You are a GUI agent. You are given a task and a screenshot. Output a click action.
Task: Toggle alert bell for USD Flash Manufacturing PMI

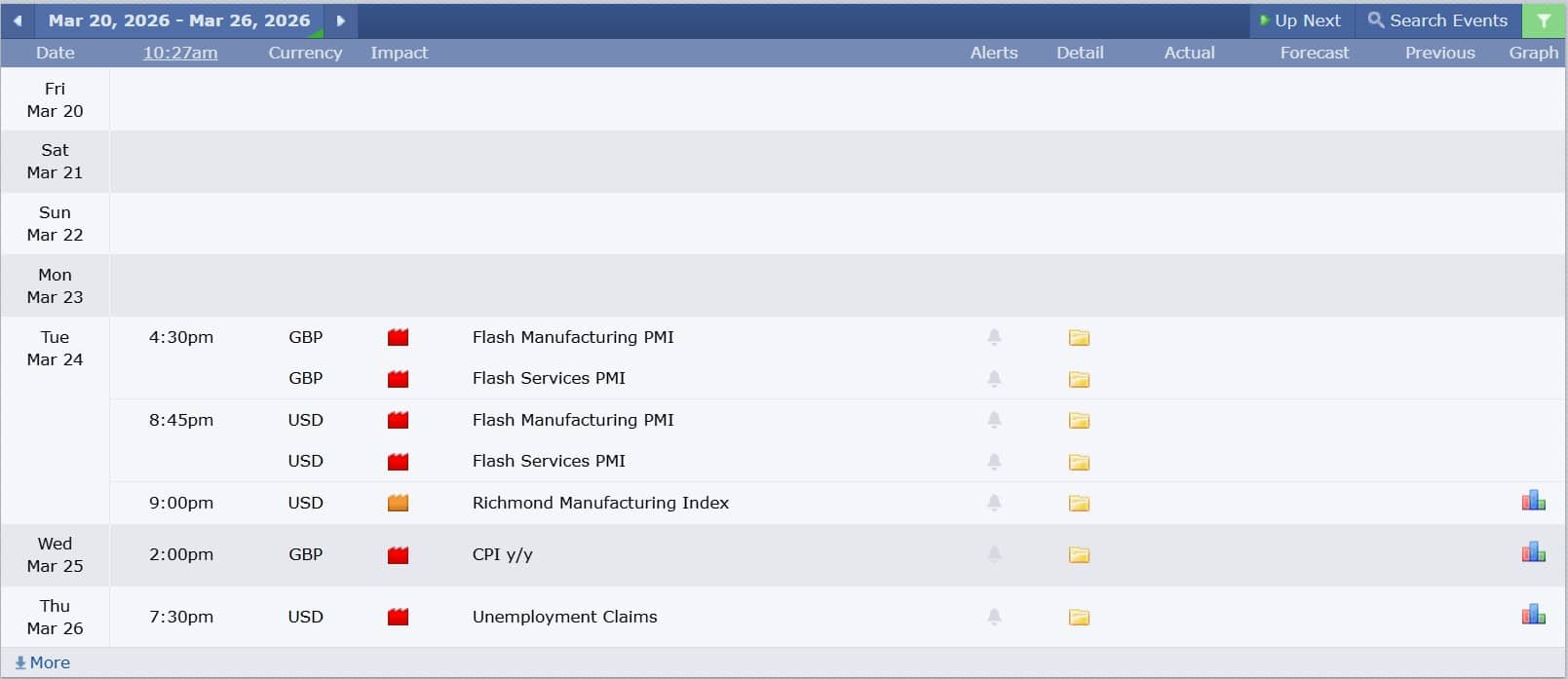(994, 420)
